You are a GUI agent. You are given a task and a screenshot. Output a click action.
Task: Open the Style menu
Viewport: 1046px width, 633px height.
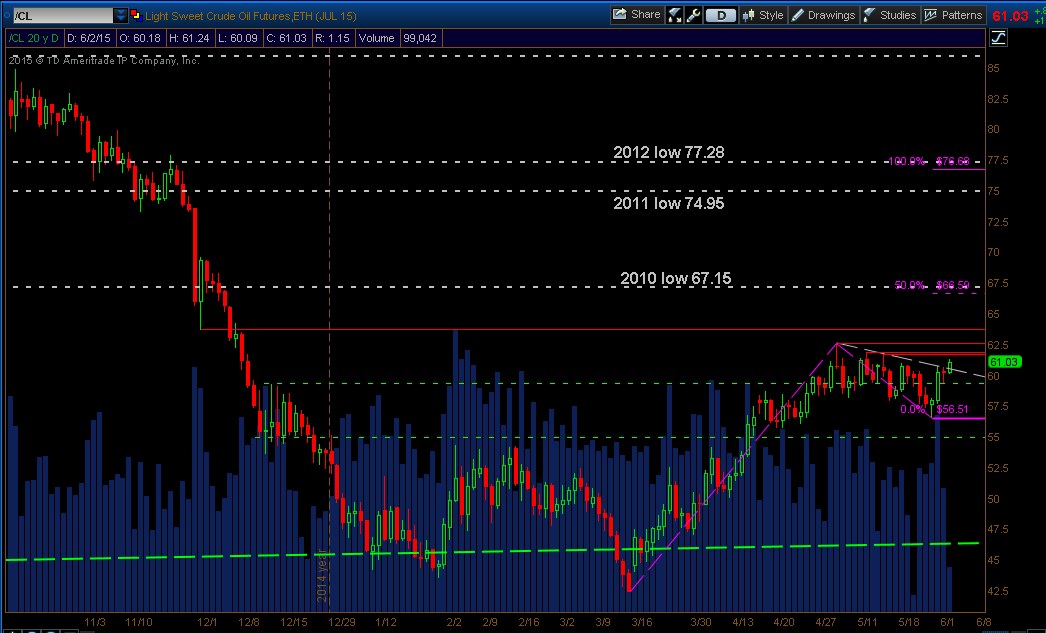[762, 15]
